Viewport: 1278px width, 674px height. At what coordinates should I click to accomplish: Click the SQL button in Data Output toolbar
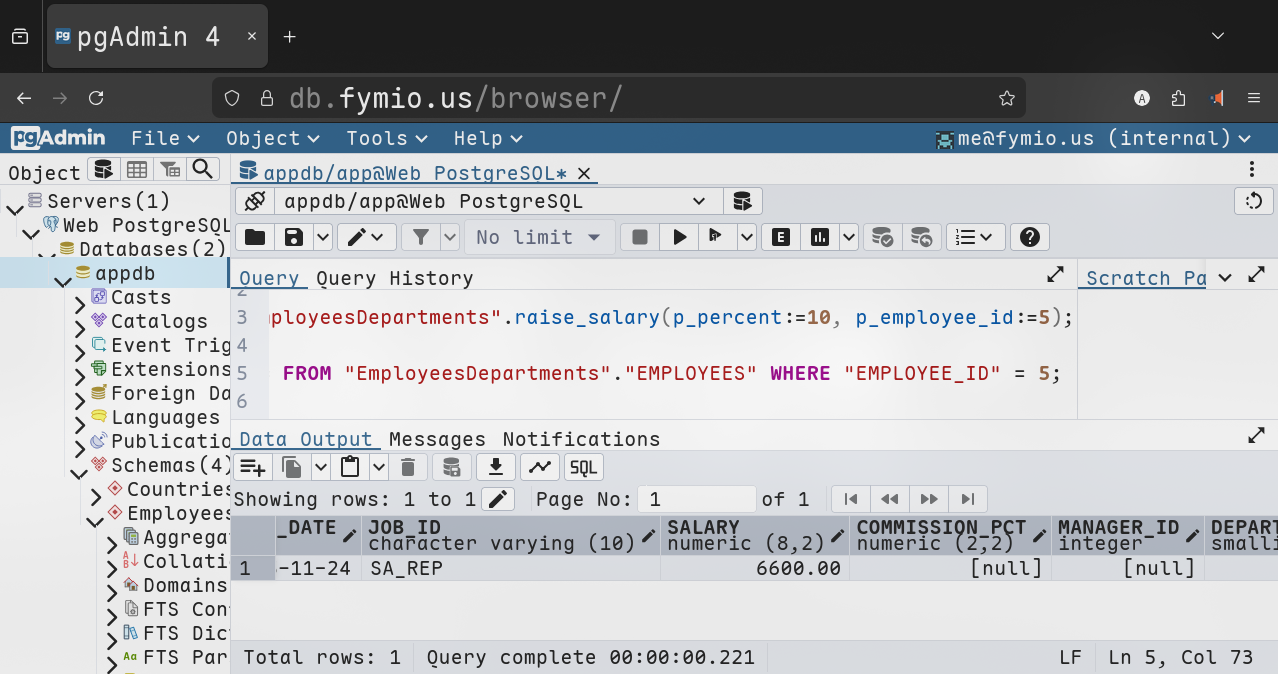[x=583, y=467]
